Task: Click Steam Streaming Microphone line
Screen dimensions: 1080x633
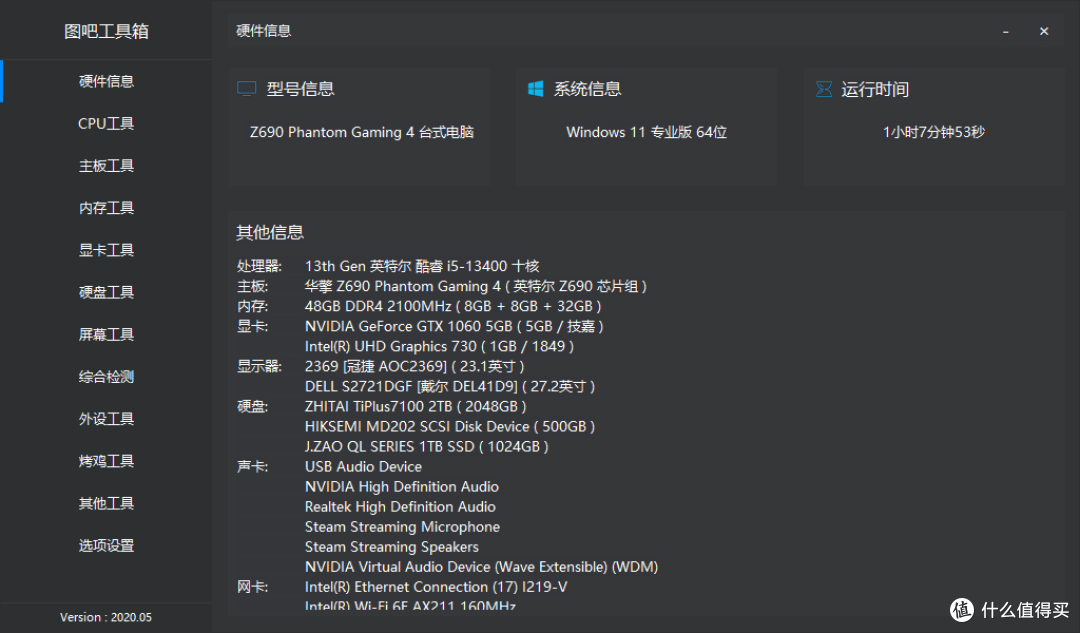Action: [x=402, y=526]
